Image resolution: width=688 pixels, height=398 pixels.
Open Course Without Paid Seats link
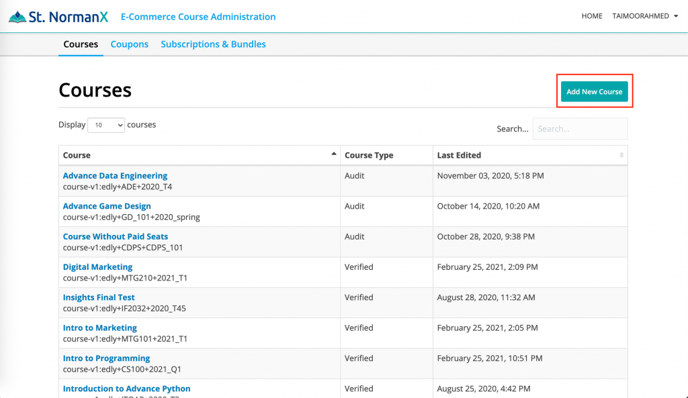(x=115, y=236)
